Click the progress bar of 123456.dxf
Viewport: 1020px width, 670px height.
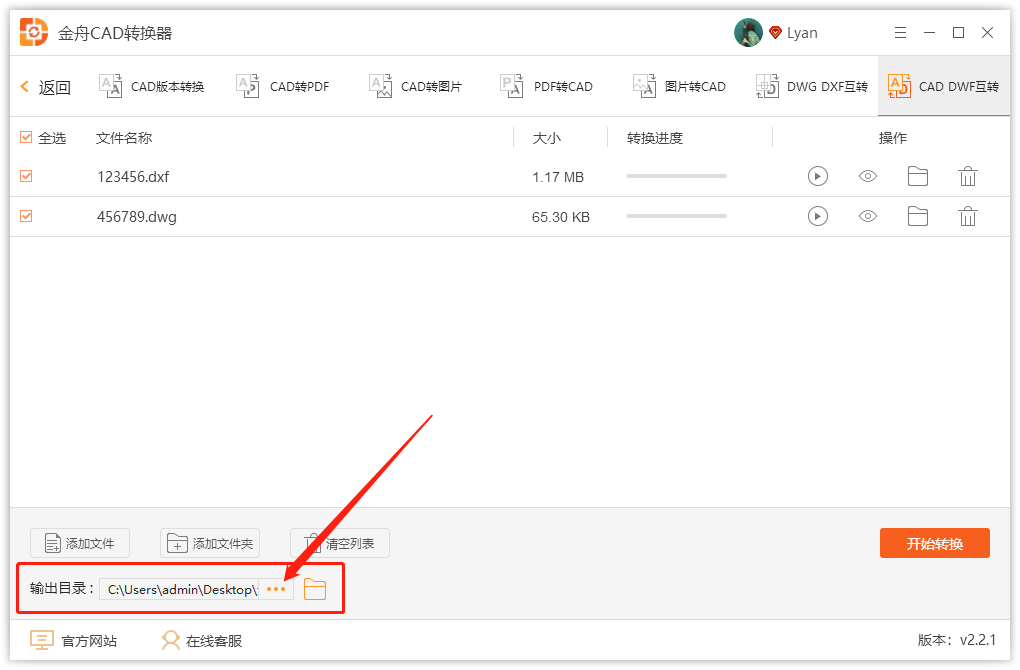(676, 176)
